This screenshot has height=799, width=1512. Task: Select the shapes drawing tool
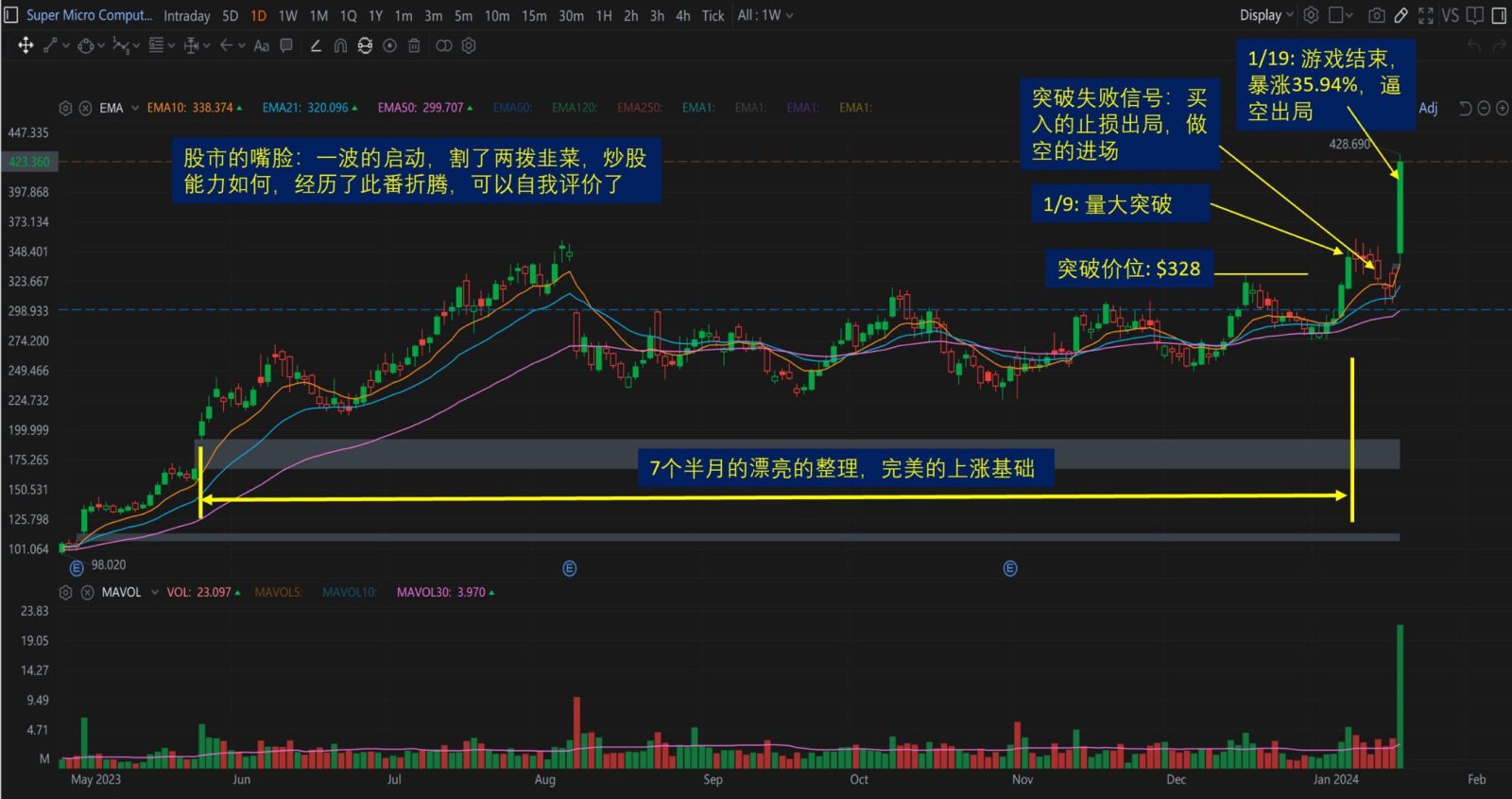pyautogui.click(x=86, y=45)
